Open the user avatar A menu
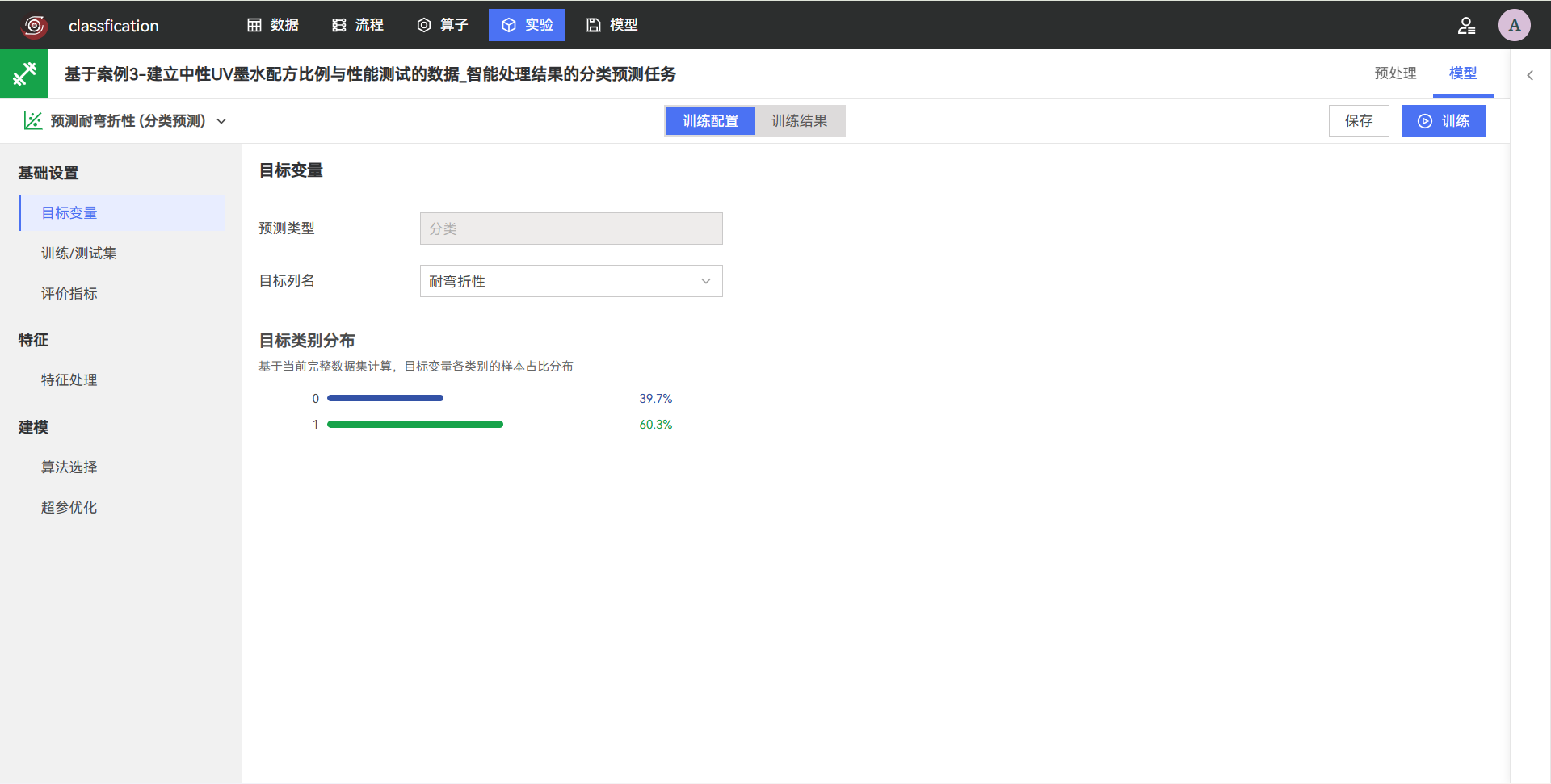1551x784 pixels. point(1515,25)
